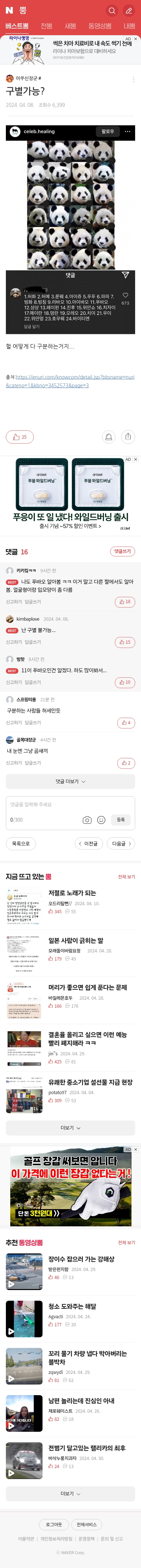This screenshot has height=1568, width=141.
Task: Like 키키킼ㅋㅋ's comment showing 18 likes
Action: click(125, 601)
